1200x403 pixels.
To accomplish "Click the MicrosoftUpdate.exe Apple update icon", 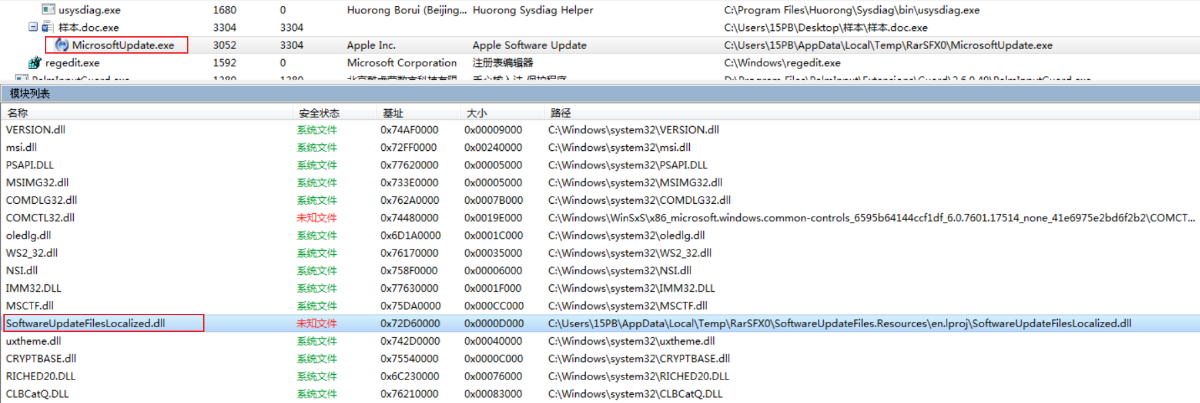I will point(63,45).
